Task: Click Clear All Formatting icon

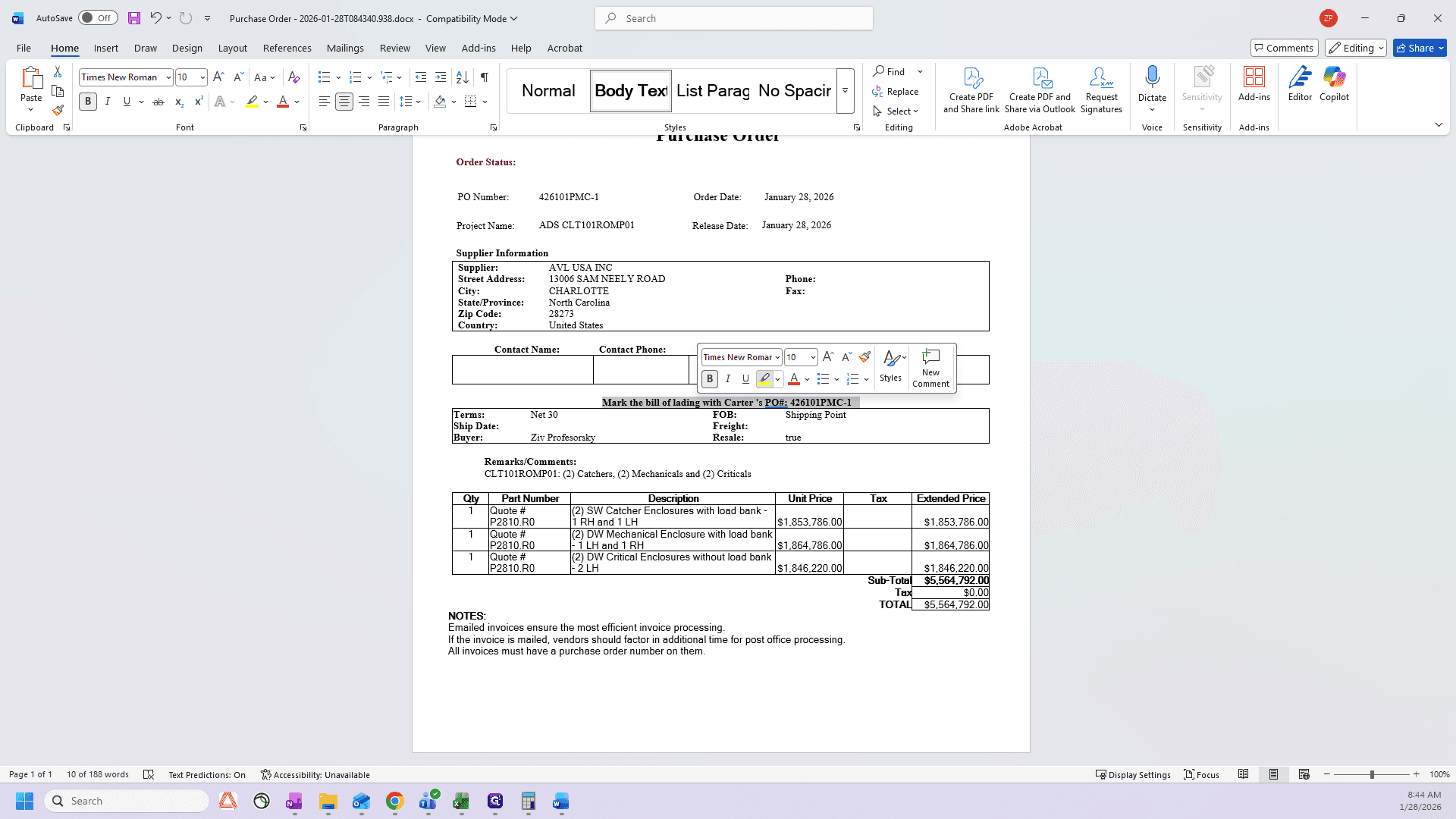Action: (294, 77)
